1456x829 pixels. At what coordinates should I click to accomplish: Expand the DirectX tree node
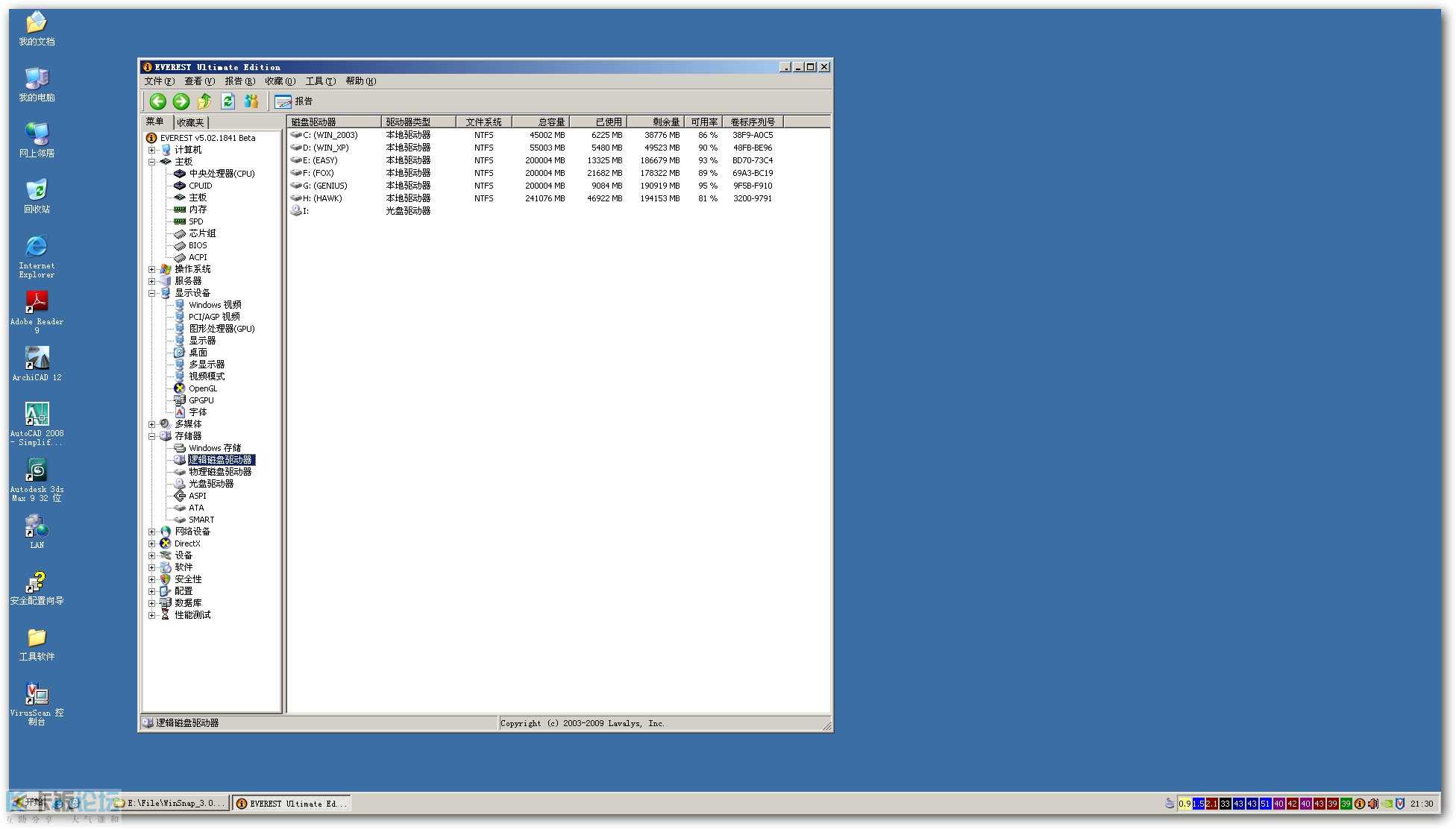click(x=151, y=543)
